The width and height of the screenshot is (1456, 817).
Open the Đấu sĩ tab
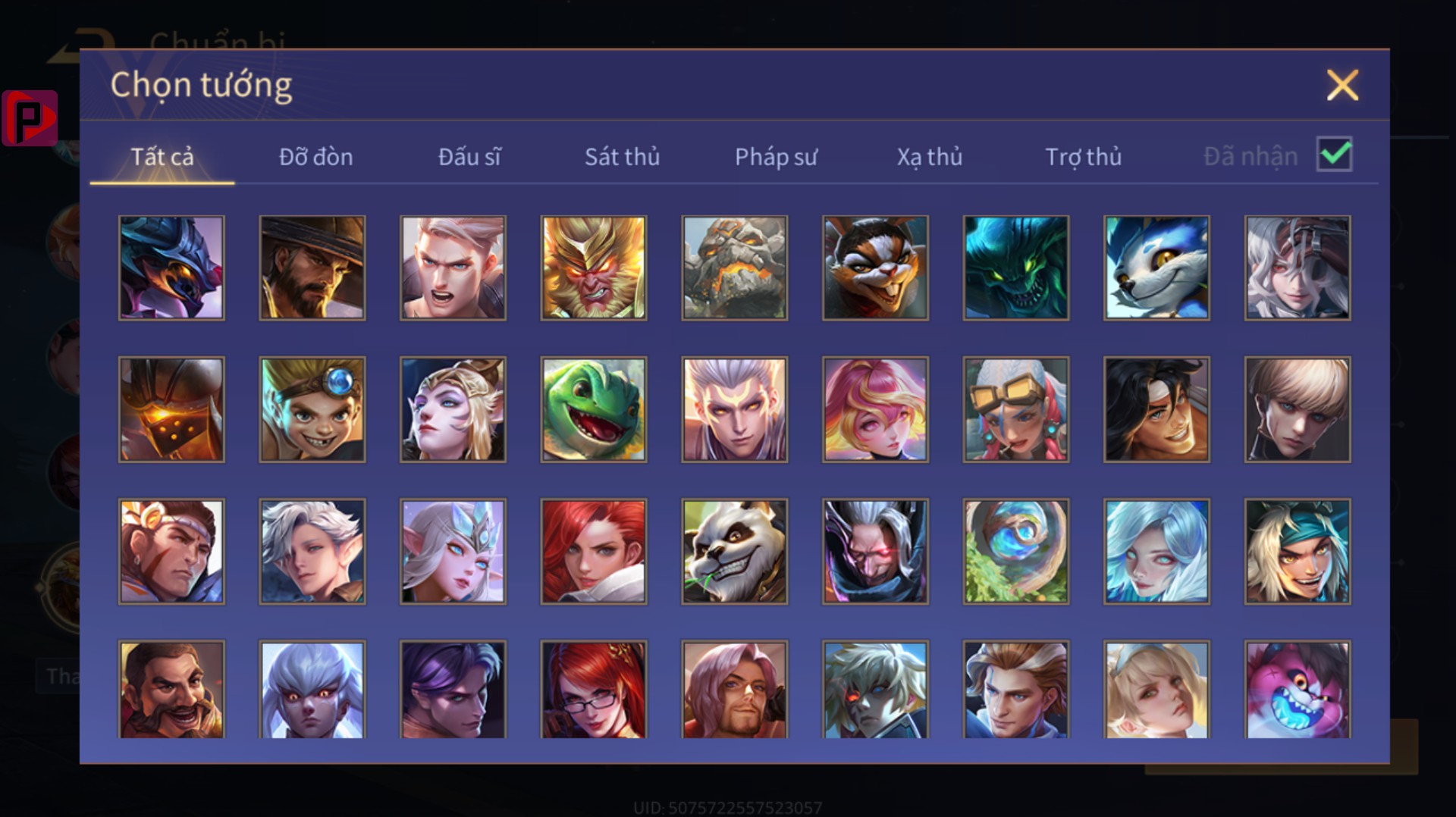point(469,157)
